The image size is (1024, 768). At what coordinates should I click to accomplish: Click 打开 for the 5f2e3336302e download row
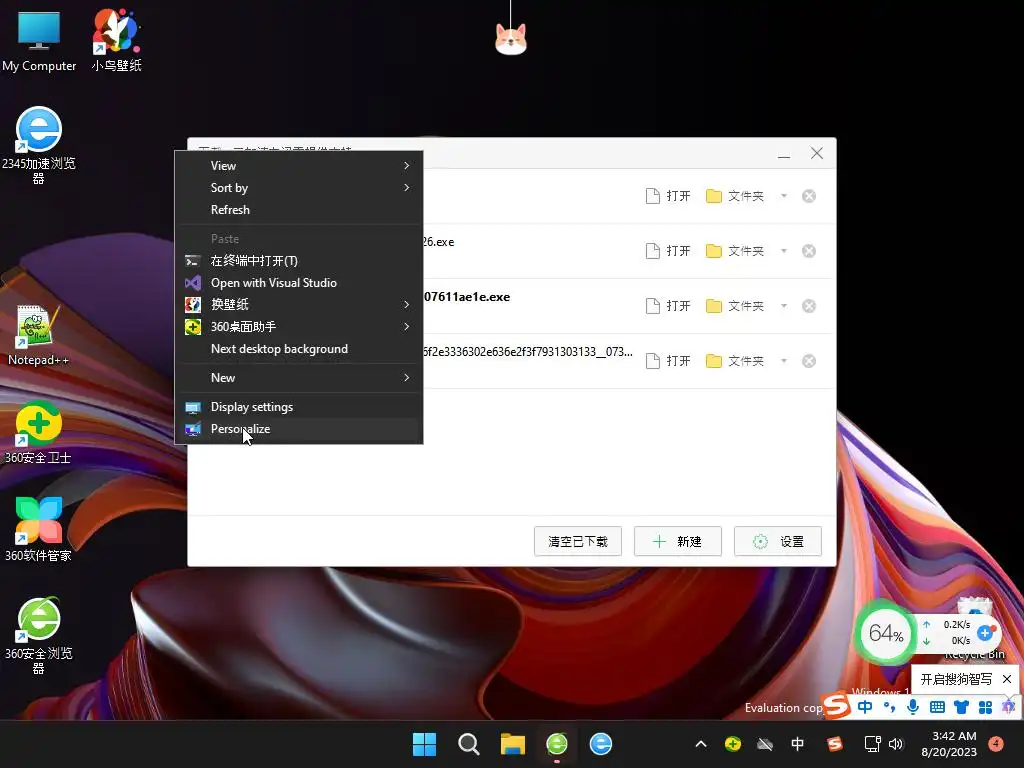coord(668,360)
